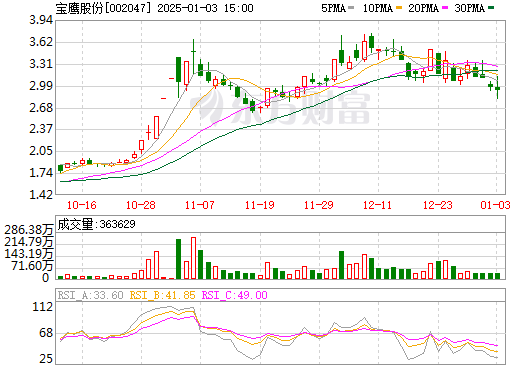Click the 112 RSI axis label
Screen dimensions: 520x365
click(x=43, y=307)
